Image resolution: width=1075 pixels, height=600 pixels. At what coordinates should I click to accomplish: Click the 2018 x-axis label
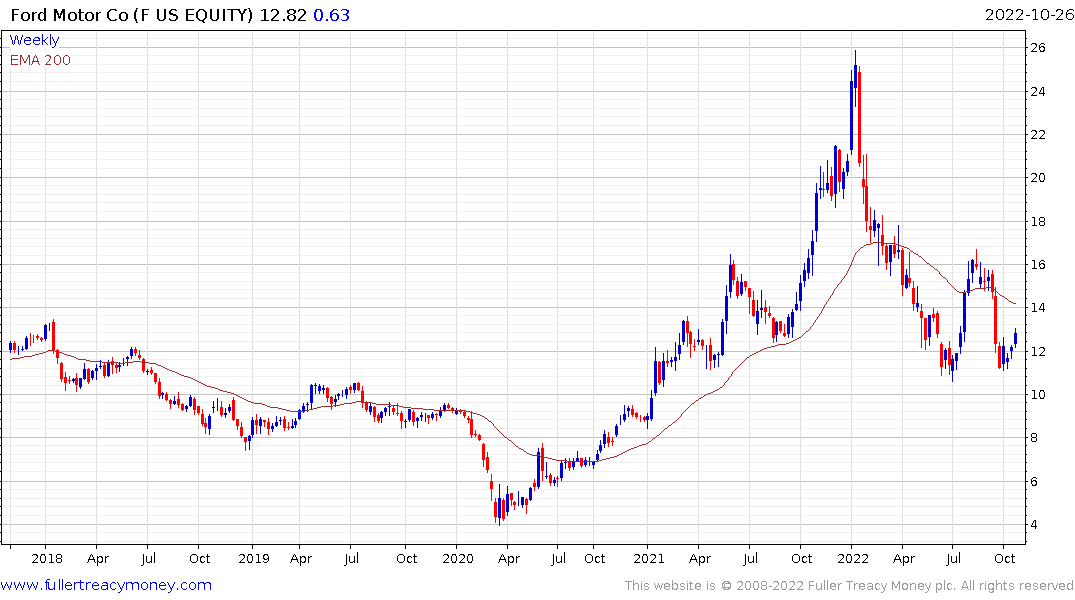(47, 558)
